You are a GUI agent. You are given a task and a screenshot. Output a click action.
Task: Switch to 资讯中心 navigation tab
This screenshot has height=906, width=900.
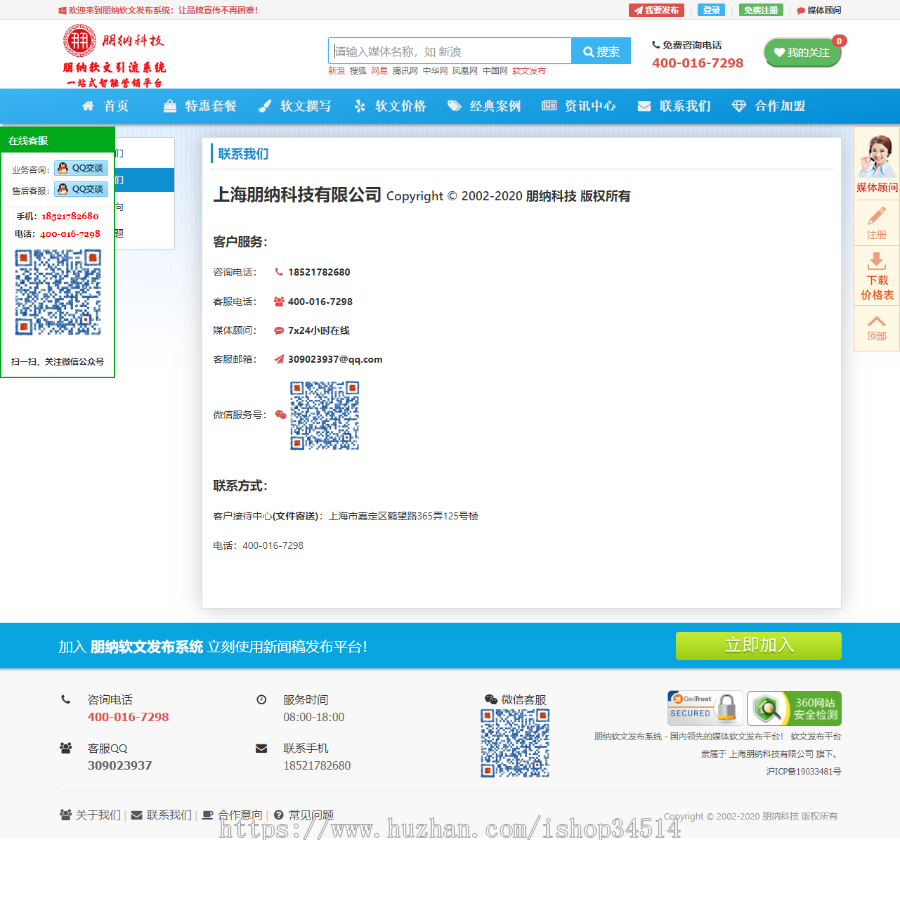[579, 105]
